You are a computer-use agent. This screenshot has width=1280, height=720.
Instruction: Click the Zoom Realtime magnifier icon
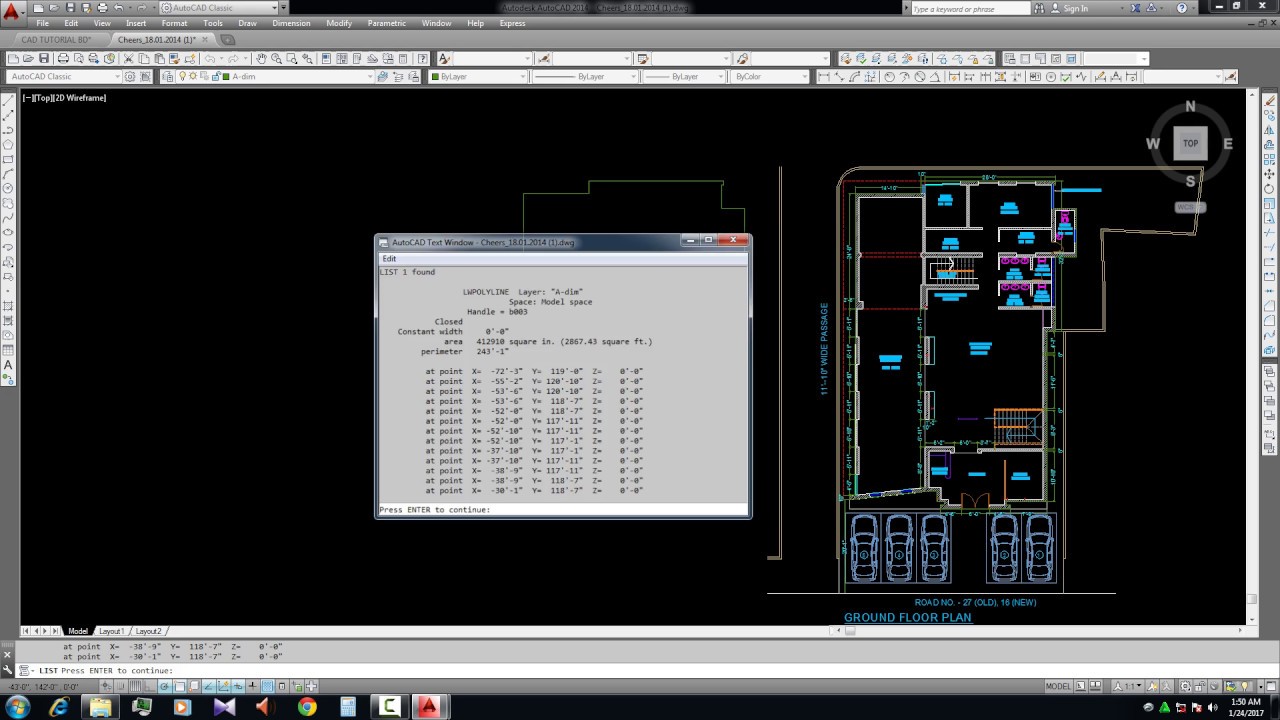[x=276, y=58]
